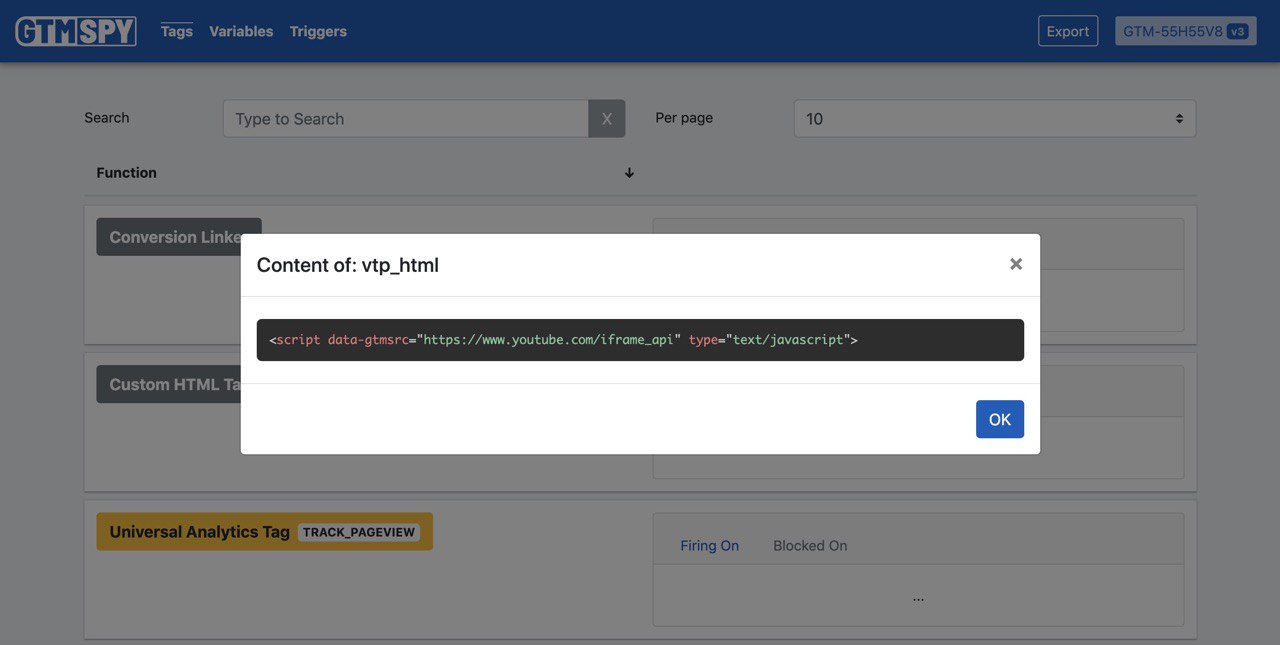This screenshot has width=1280, height=645.
Task: Confirm the dialog with the OK button
Action: tap(1000, 419)
